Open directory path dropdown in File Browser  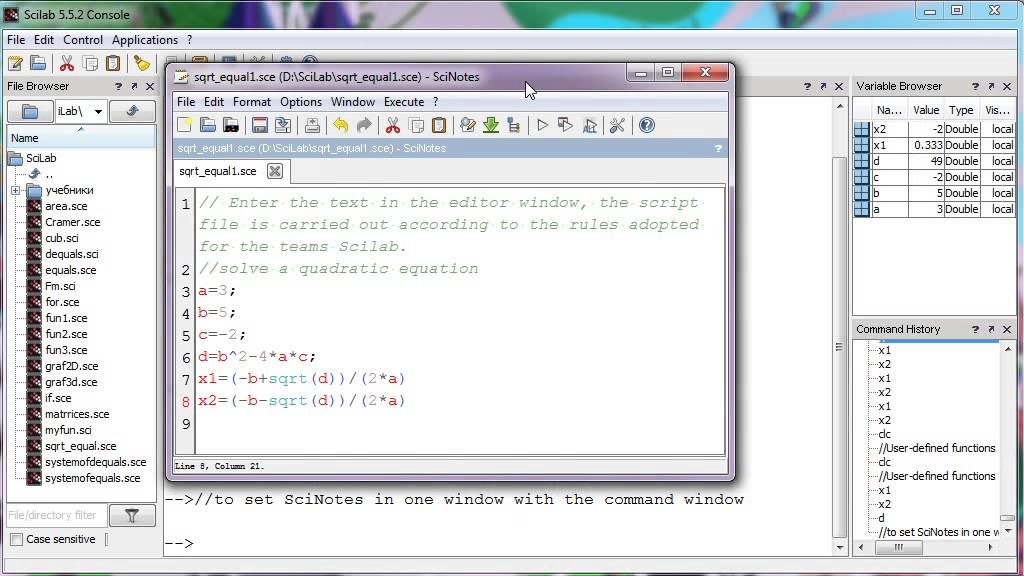coord(98,112)
